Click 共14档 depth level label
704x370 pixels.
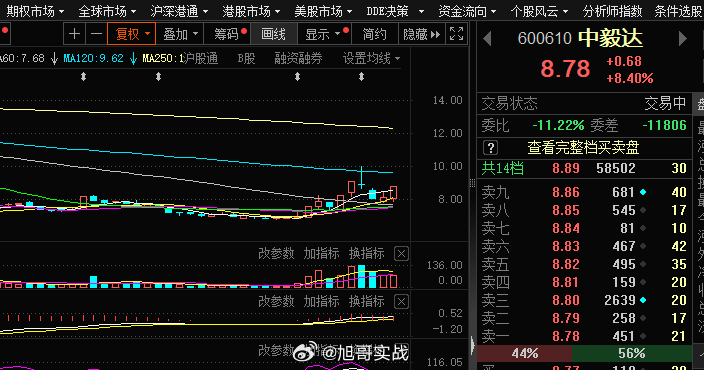pyautogui.click(x=502, y=168)
